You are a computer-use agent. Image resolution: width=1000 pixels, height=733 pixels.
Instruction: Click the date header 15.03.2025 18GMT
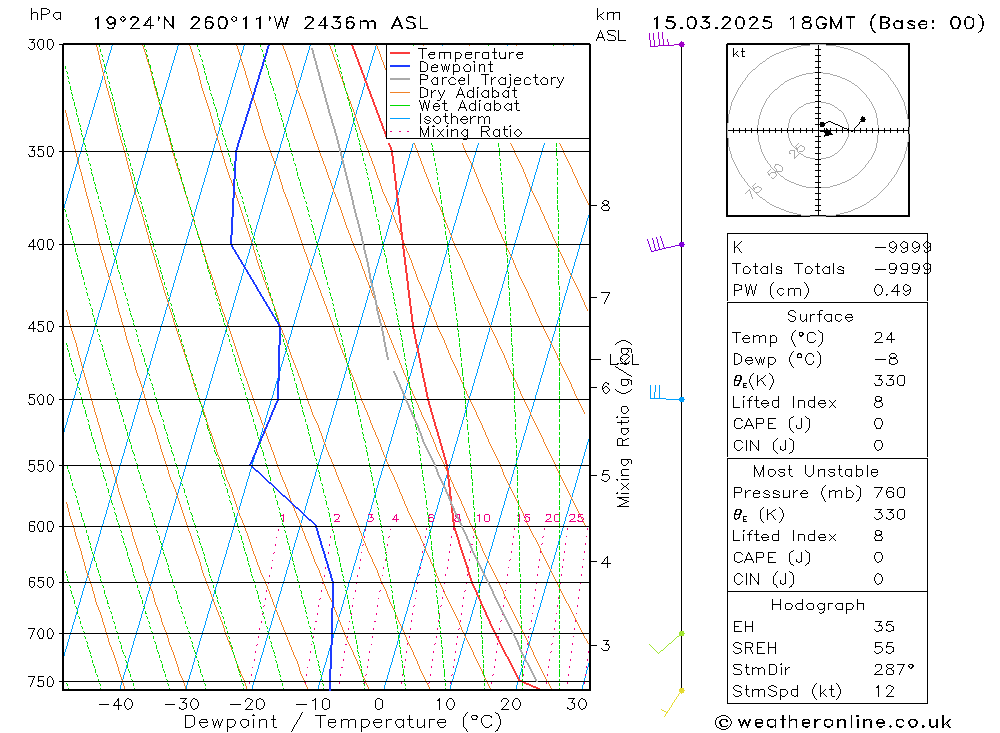click(x=753, y=23)
